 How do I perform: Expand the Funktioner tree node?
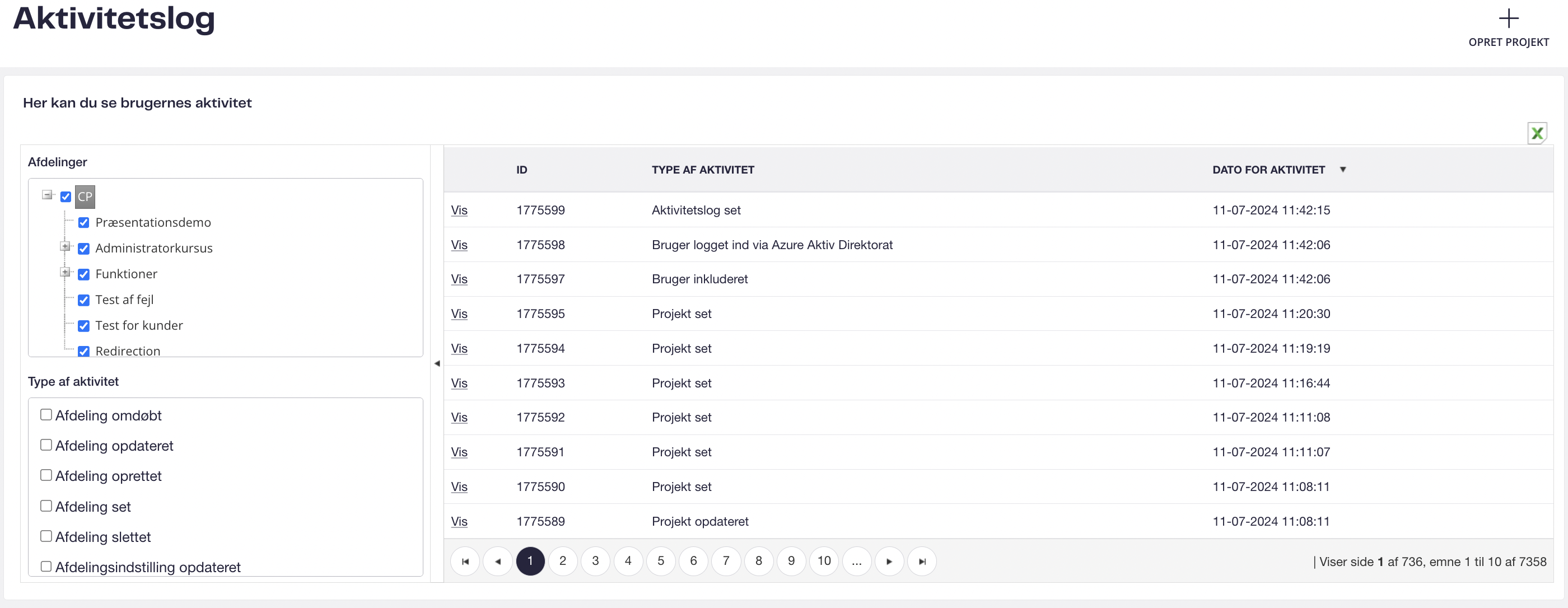65,272
